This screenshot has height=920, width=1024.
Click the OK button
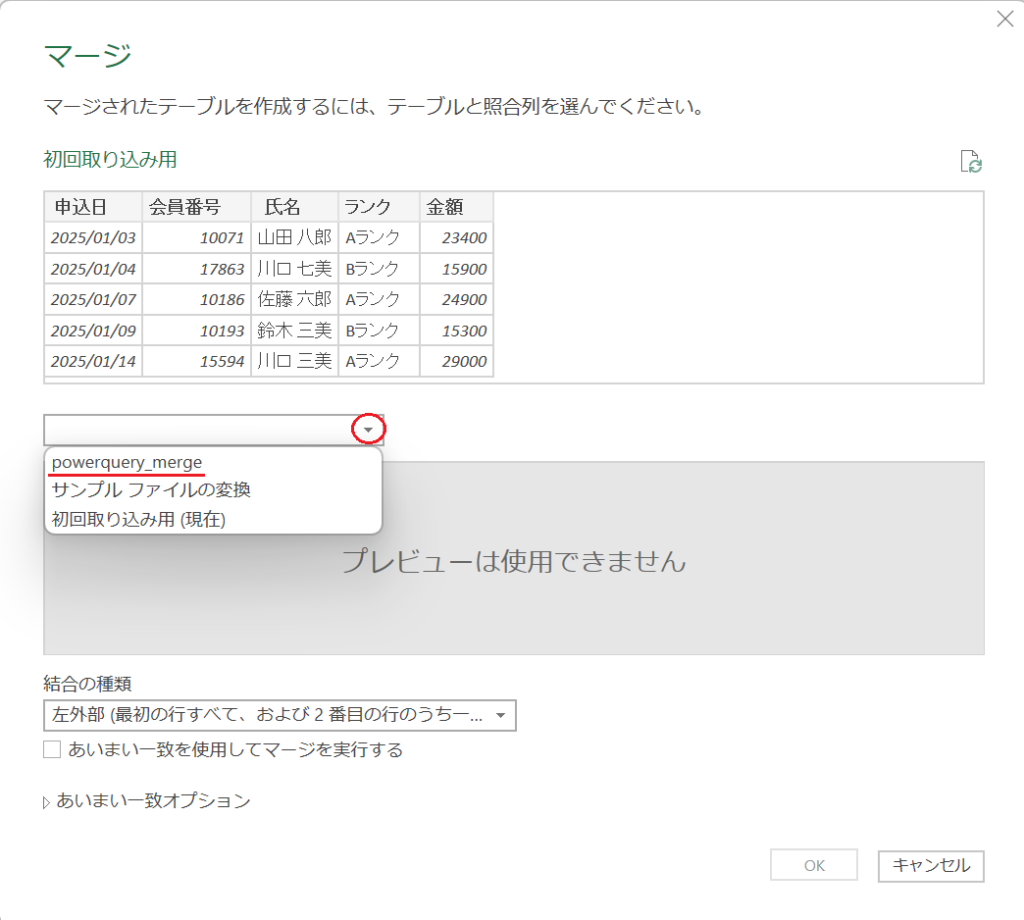pyautogui.click(x=814, y=864)
